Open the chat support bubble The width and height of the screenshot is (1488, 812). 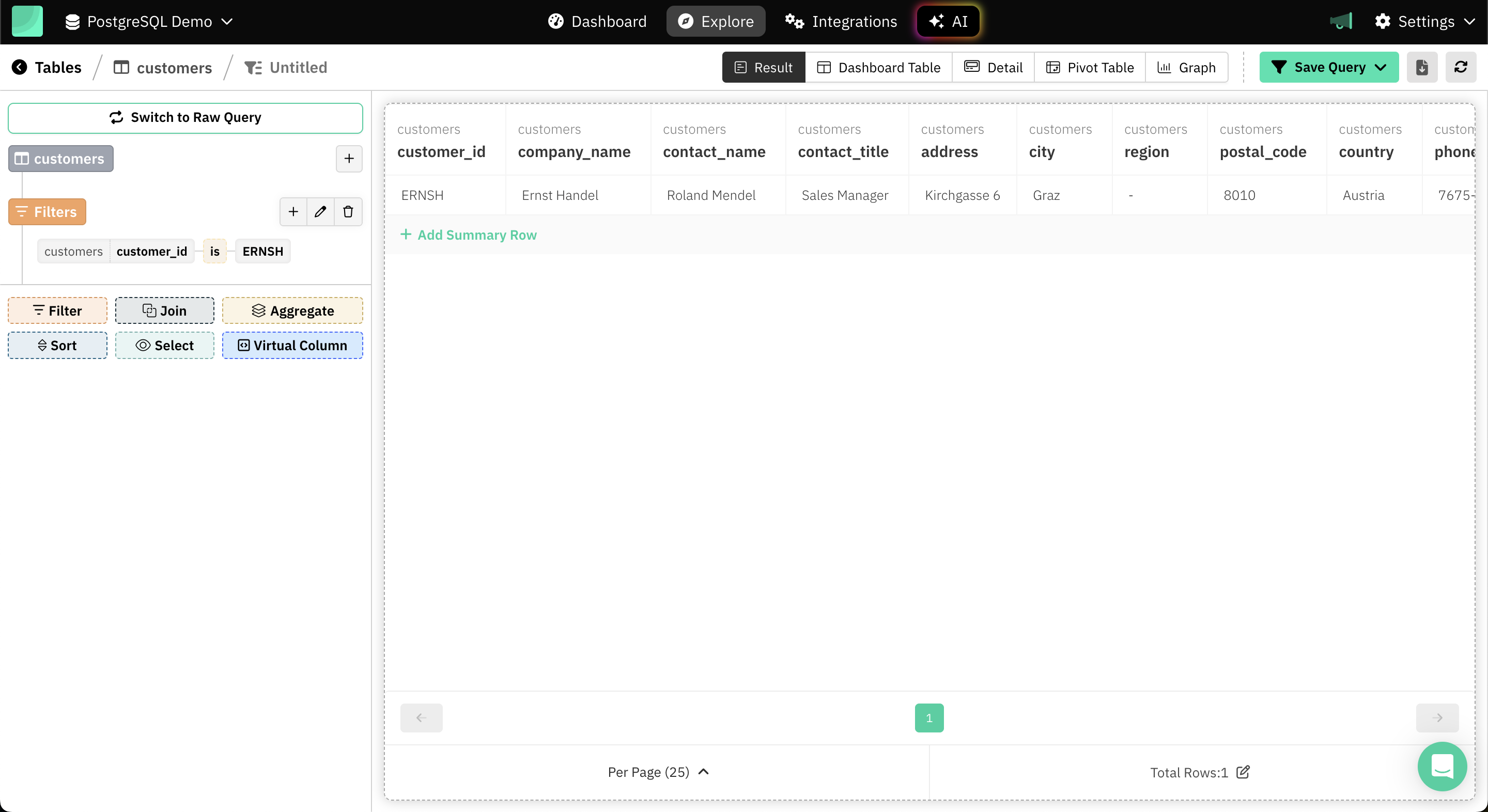coord(1443,767)
